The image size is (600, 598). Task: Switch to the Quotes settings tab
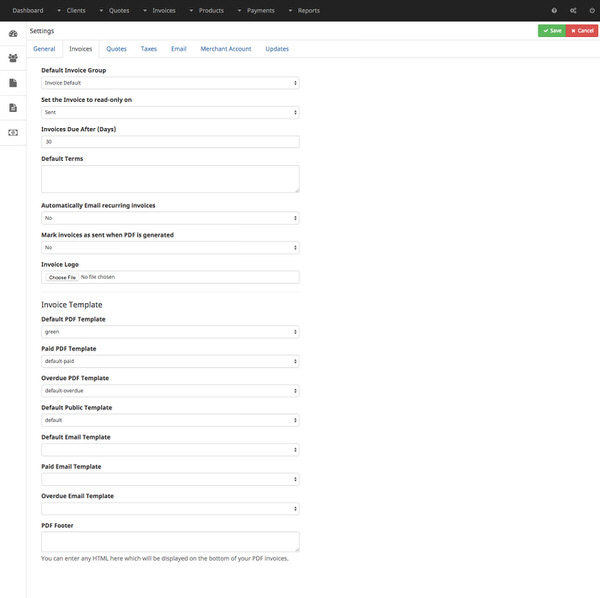pos(116,49)
